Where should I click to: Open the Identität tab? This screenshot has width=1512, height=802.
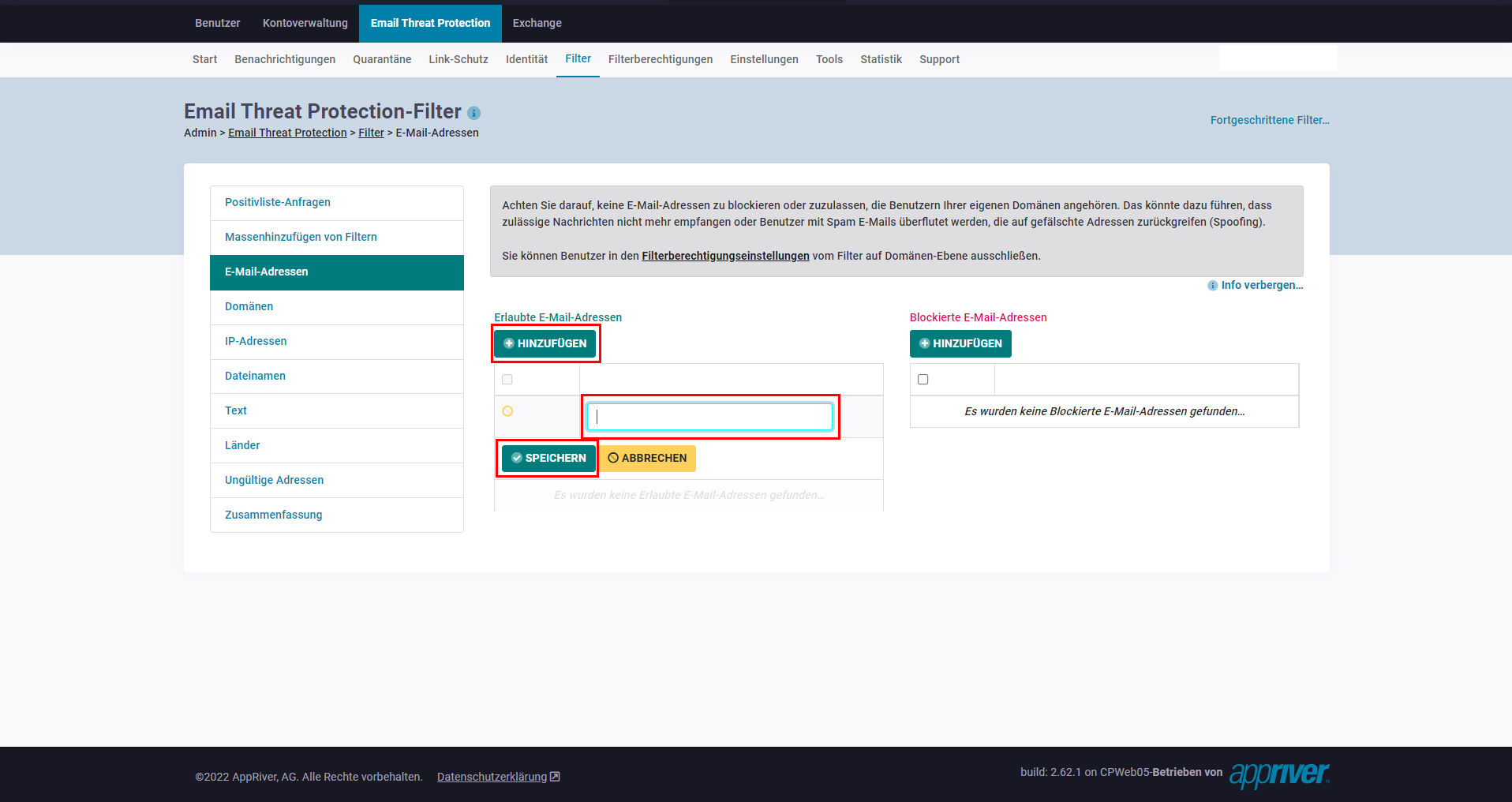(526, 59)
